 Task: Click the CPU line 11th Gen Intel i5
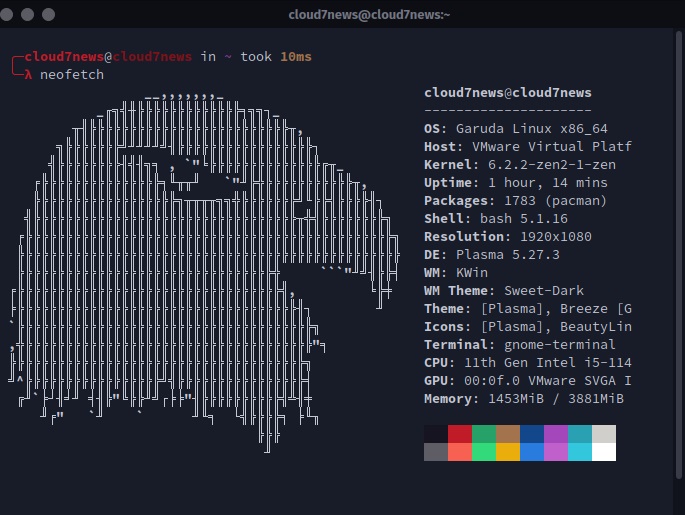(528, 363)
